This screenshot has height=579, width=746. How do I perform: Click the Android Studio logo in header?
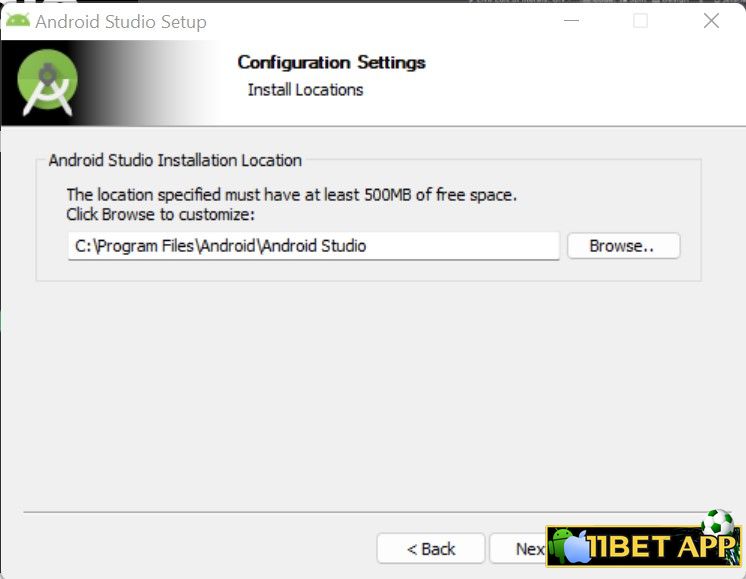(x=47, y=82)
